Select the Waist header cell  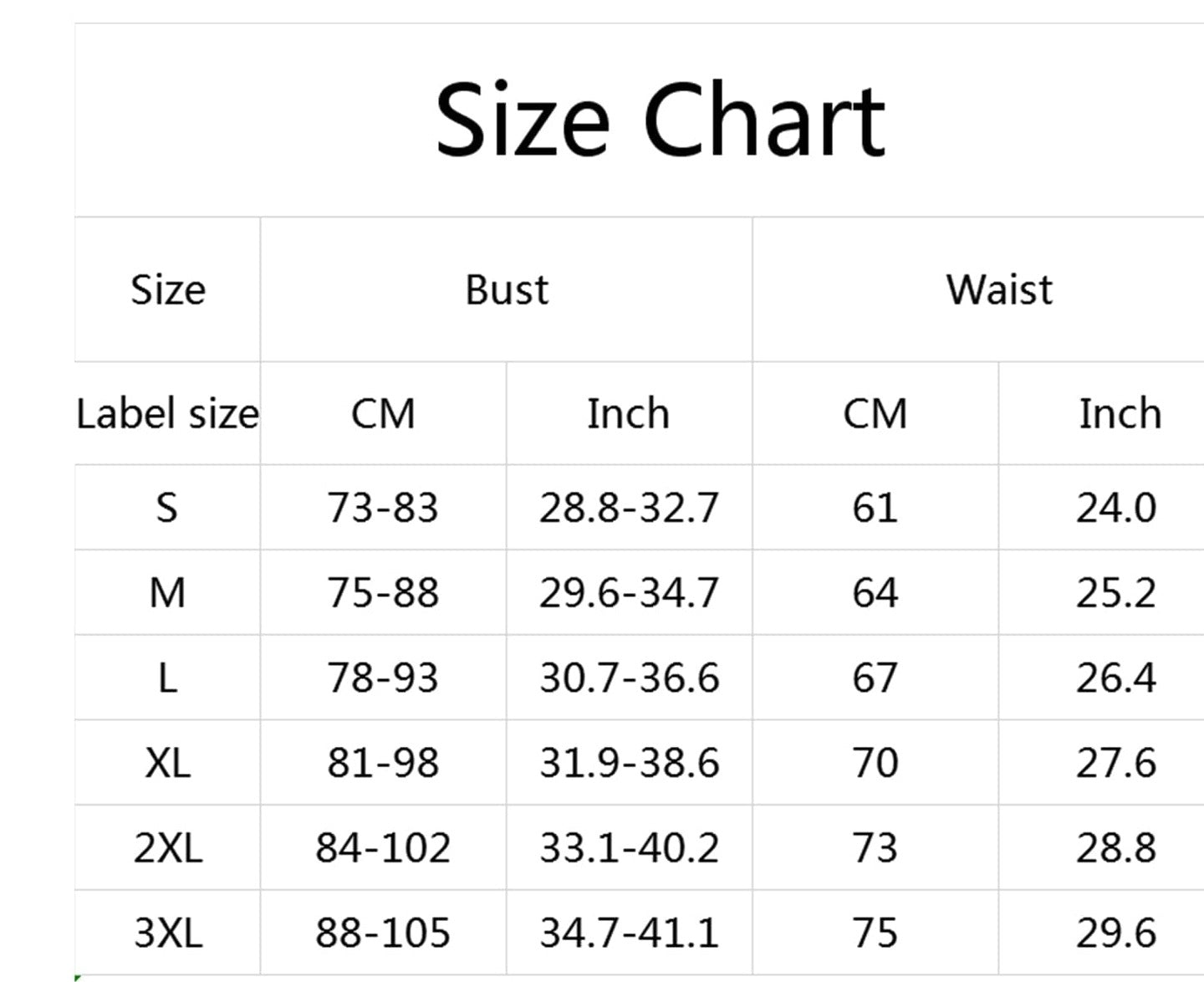tap(998, 290)
